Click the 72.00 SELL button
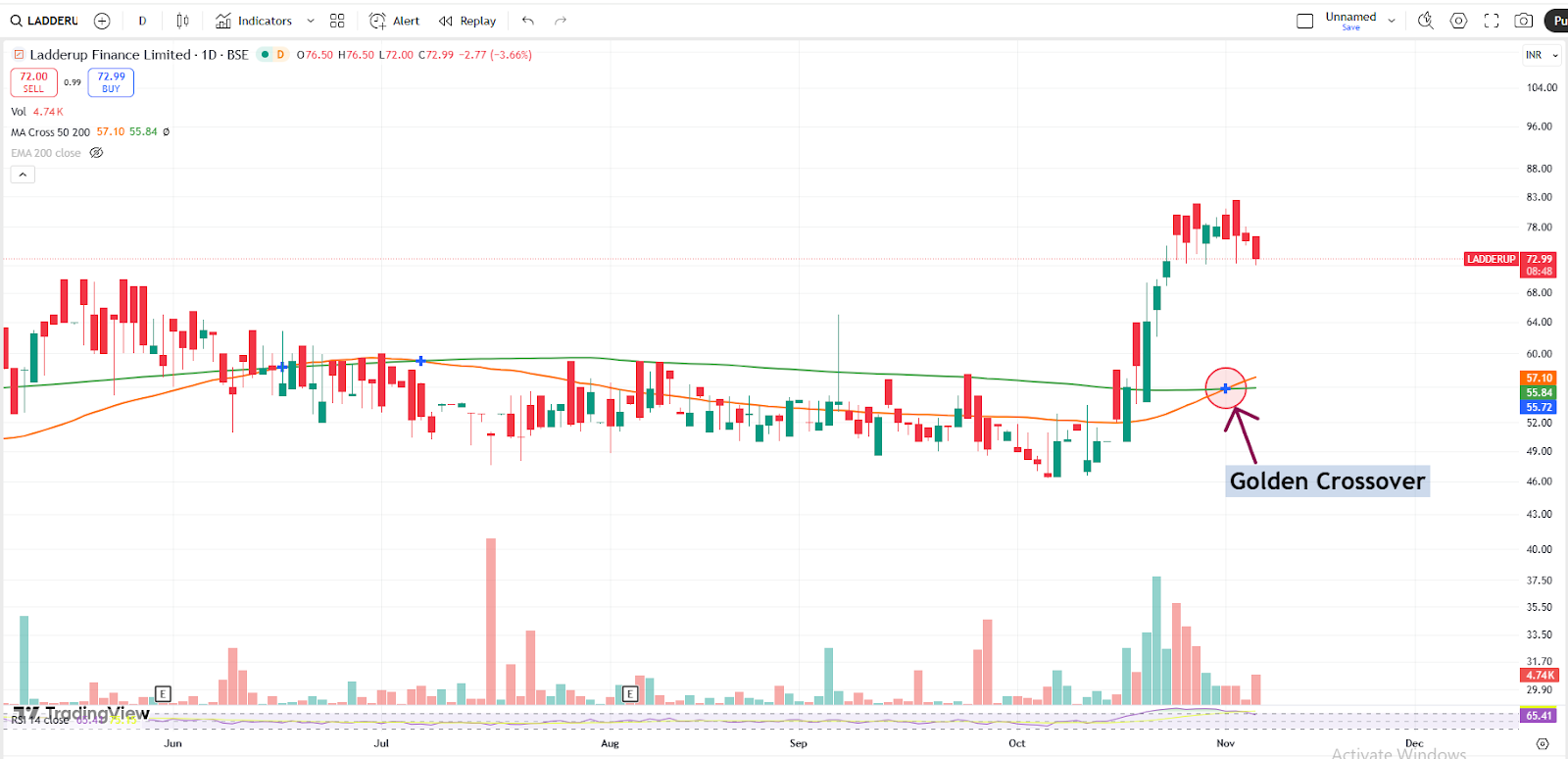This screenshot has height=759, width=1568. point(33,82)
